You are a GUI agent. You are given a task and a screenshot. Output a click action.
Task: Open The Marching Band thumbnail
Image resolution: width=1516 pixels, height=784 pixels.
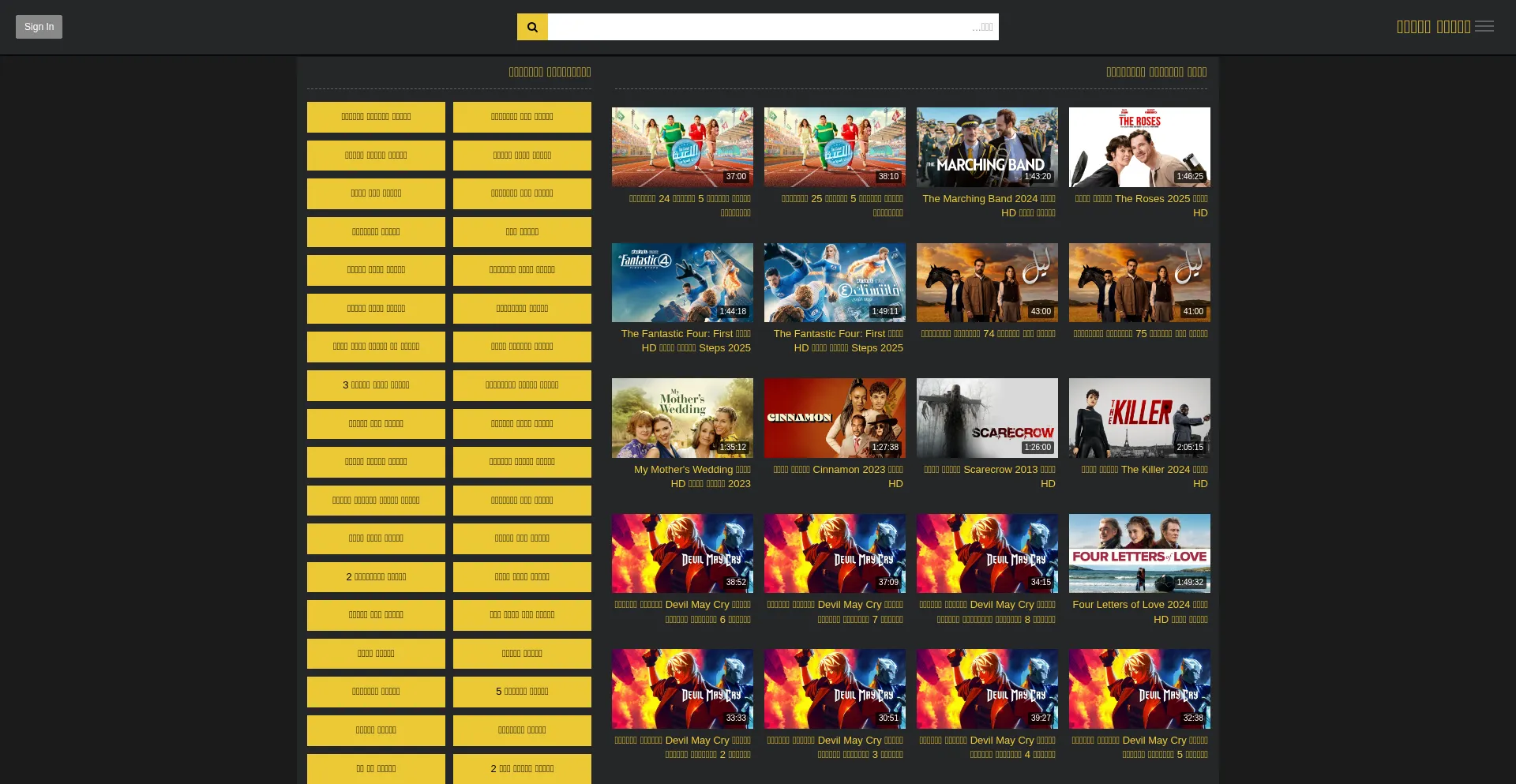(x=987, y=147)
